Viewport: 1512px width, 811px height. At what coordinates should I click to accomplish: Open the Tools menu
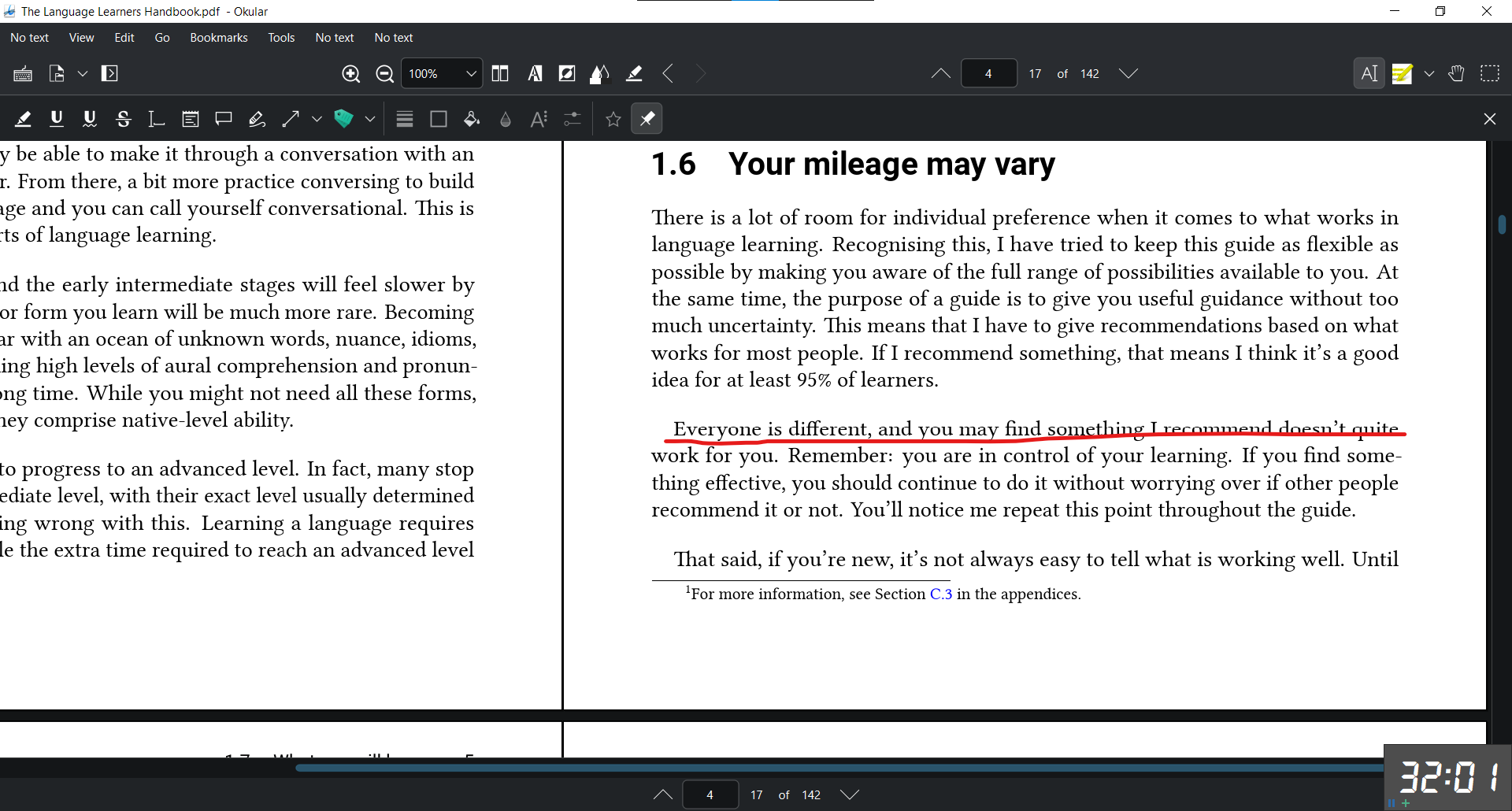[x=281, y=38]
